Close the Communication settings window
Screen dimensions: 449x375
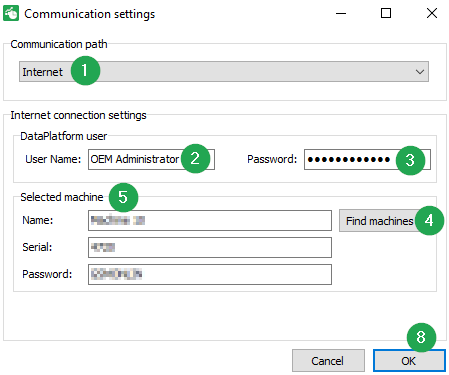pos(432,13)
